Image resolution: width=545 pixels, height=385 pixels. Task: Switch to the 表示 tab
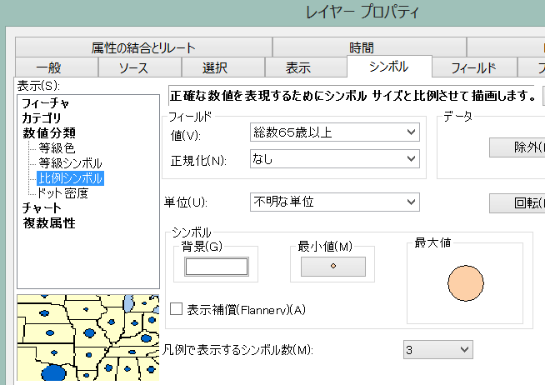(x=306, y=67)
